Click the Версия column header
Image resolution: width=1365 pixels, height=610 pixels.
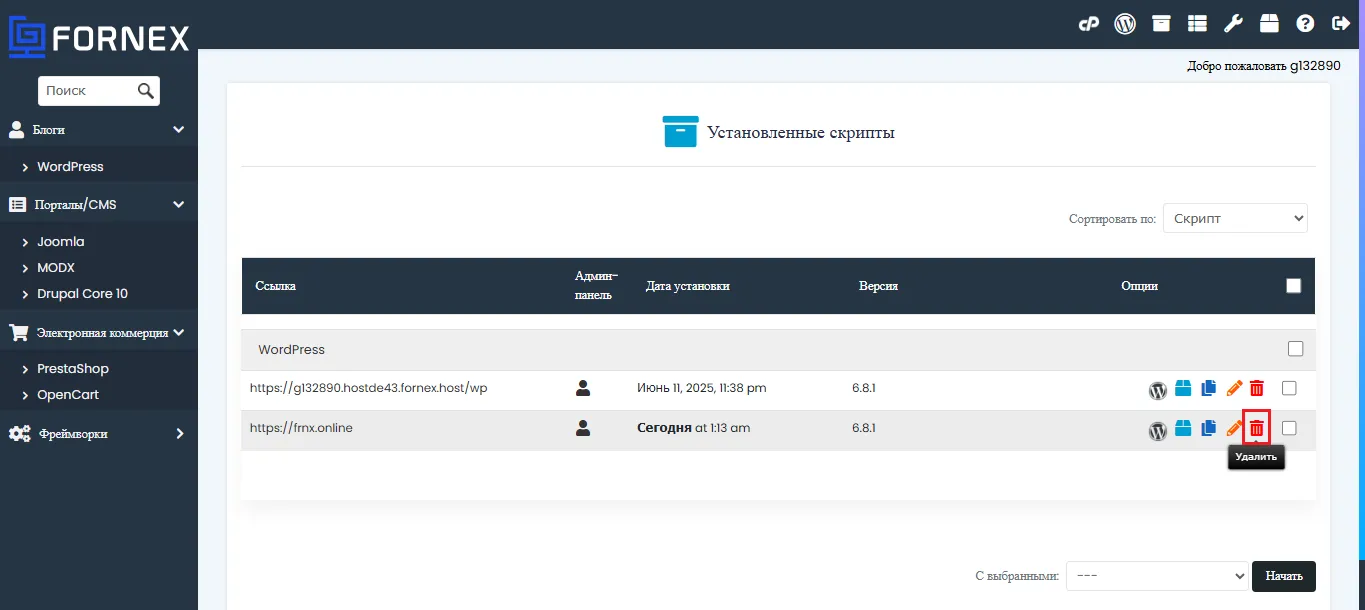pyautogui.click(x=878, y=286)
